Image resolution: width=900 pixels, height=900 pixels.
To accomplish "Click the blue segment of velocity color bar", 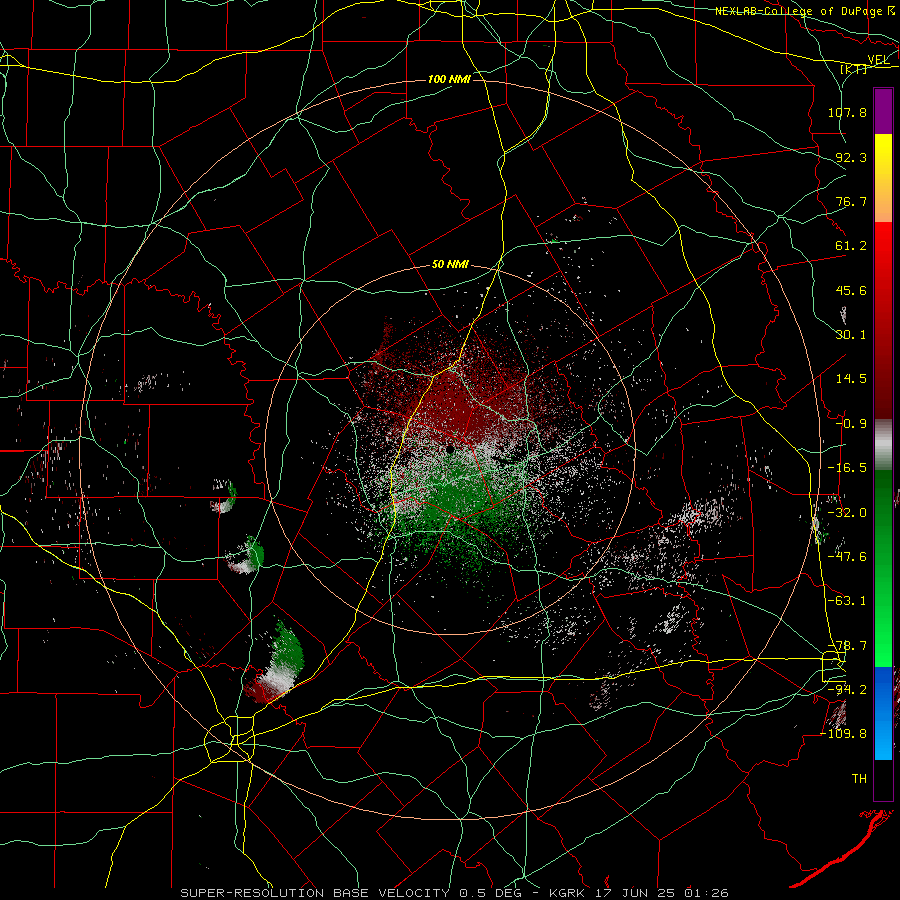I will tap(883, 713).
